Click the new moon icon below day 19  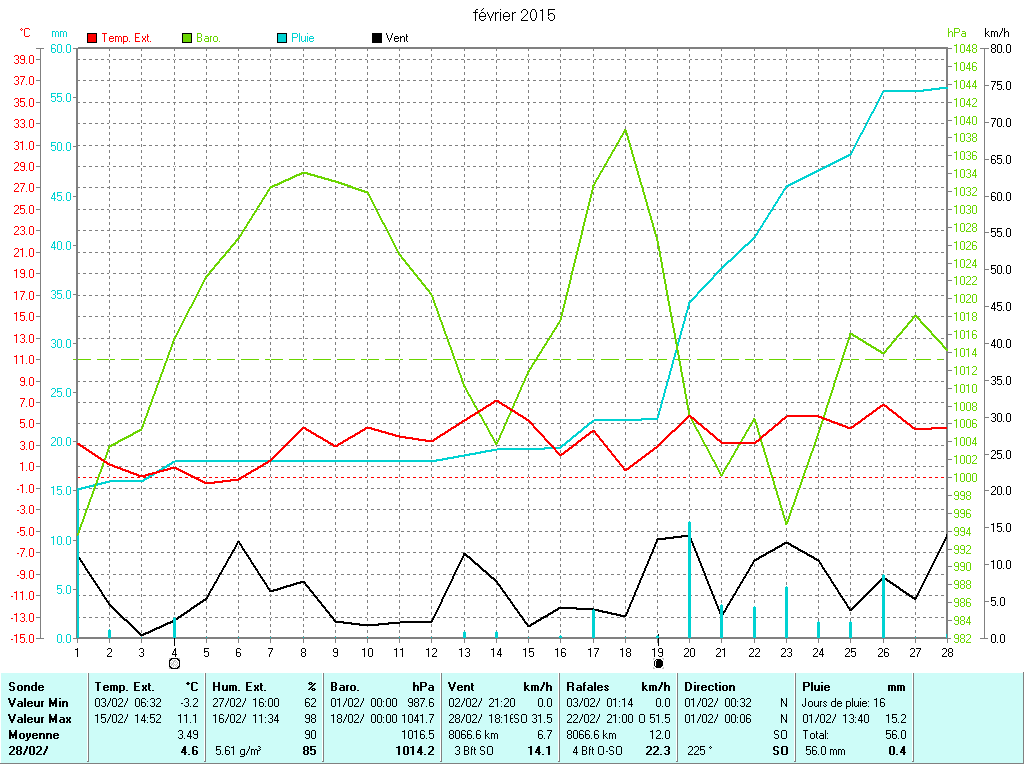(658, 662)
